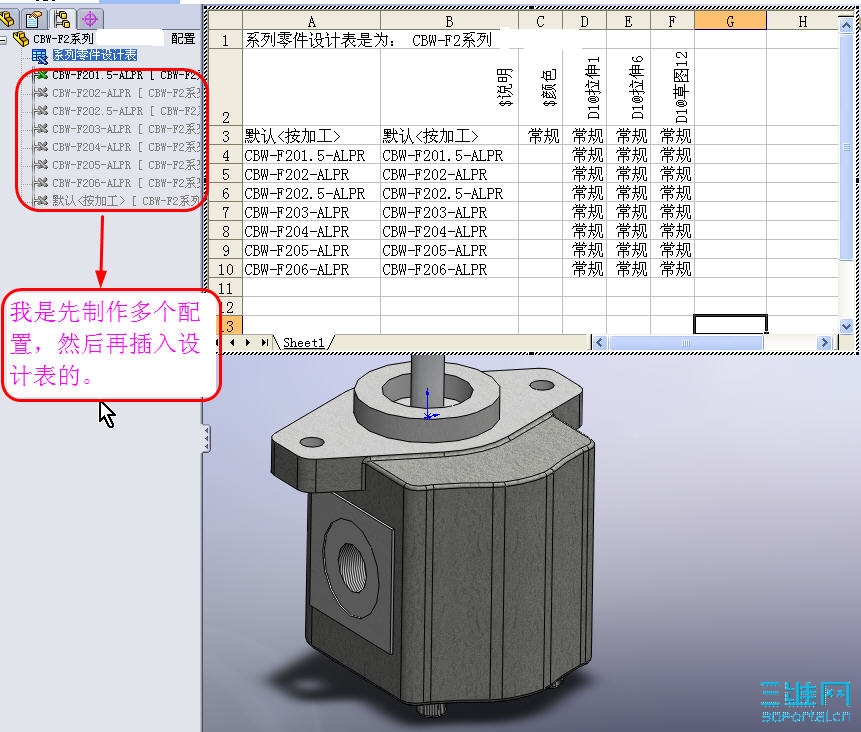Select spreadsheet column E header
Screen dimensions: 861x732
(628, 21)
